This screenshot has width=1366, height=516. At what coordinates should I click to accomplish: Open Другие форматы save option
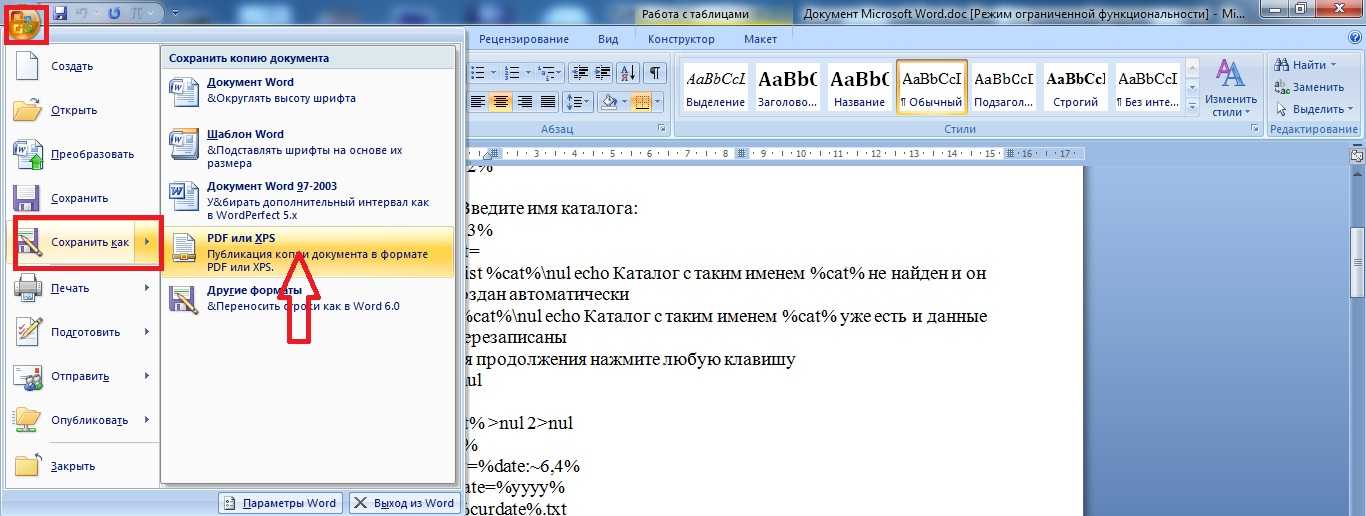point(312,299)
